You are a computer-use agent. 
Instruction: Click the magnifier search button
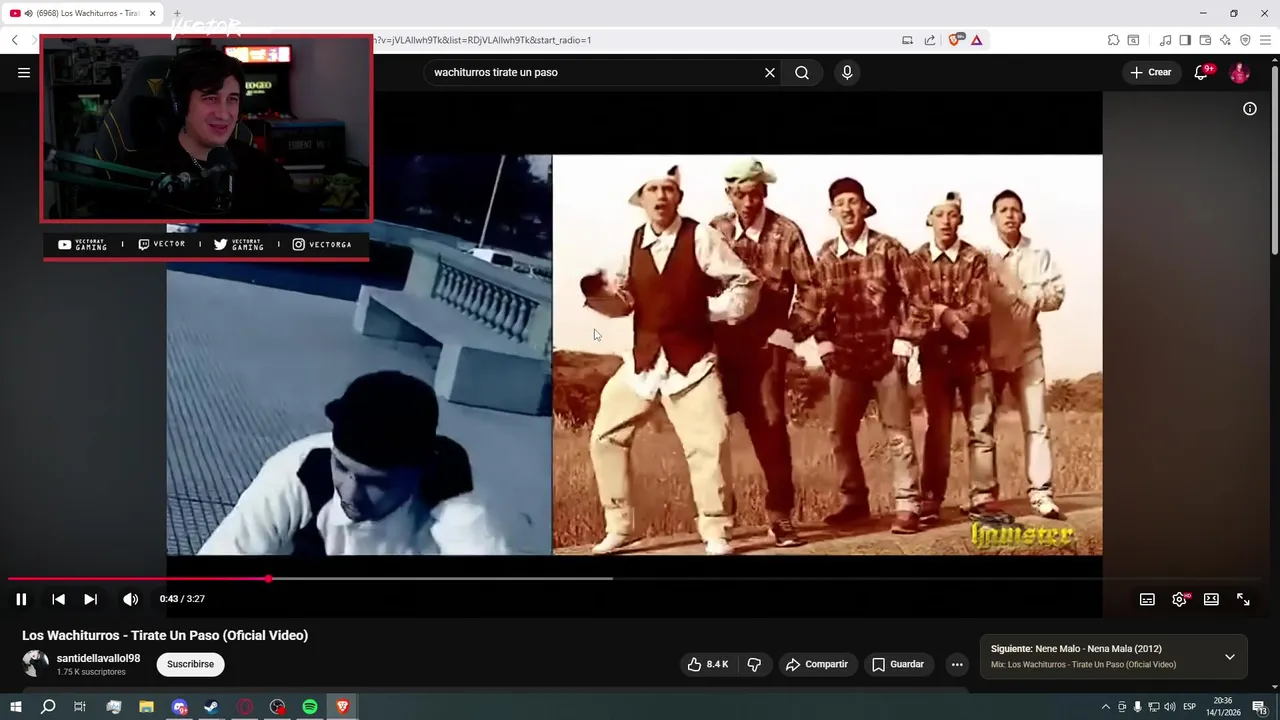pos(802,72)
